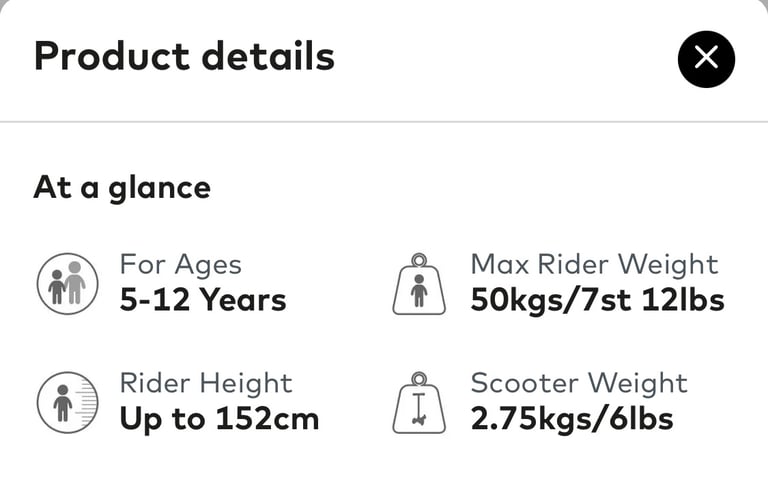Select the Product details heading

point(184,56)
